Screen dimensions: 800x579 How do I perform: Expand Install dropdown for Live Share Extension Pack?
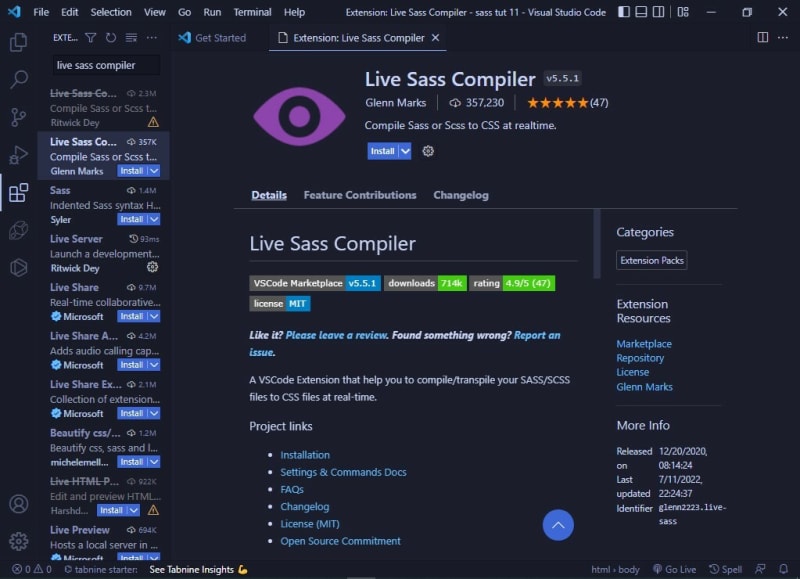pyautogui.click(x=154, y=413)
